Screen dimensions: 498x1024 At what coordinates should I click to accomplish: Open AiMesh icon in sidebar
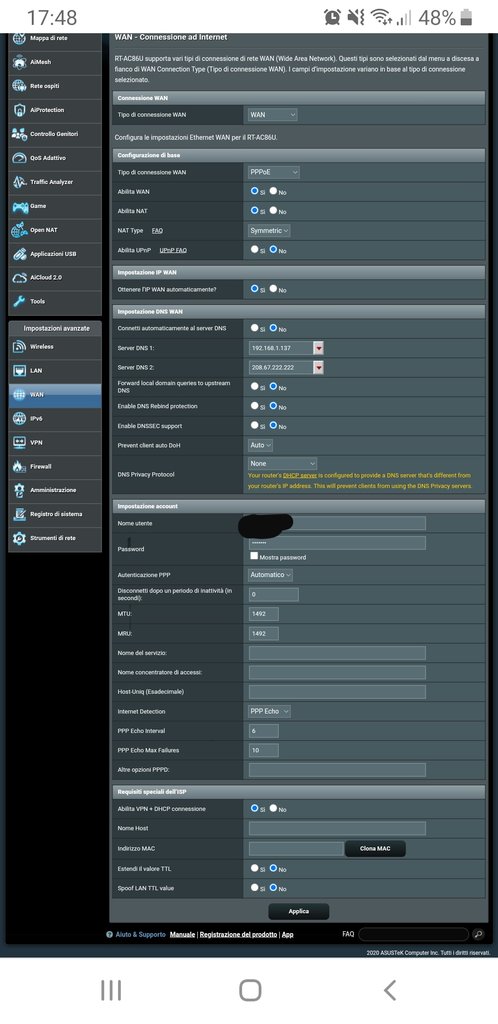[19, 62]
